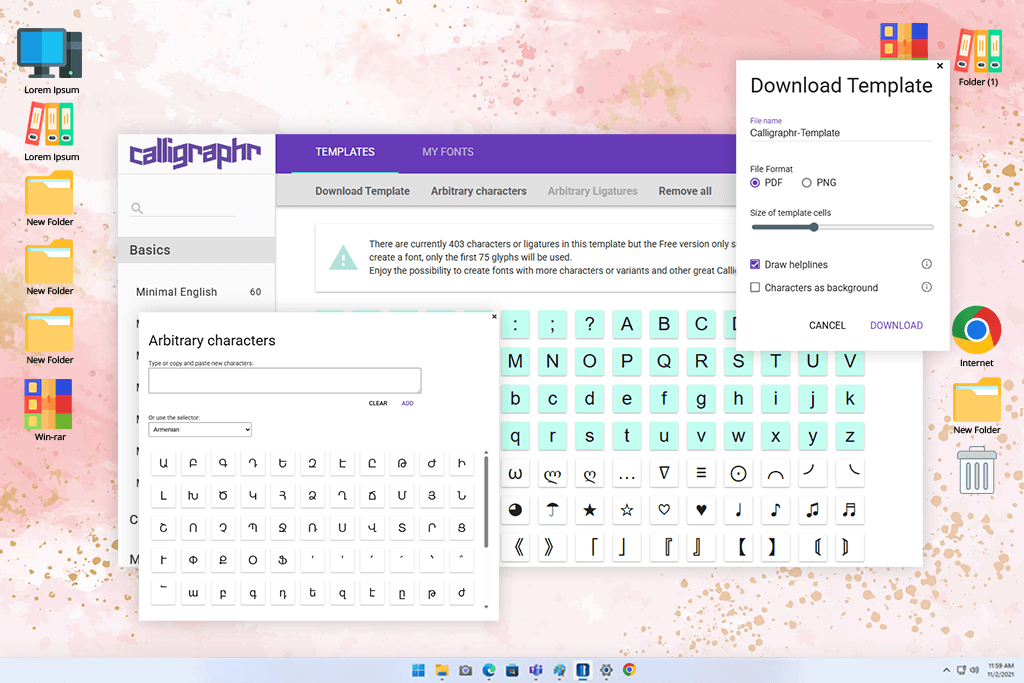This screenshot has width=1024, height=683.
Task: Select the Basics category in sidebar
Action: [197, 250]
